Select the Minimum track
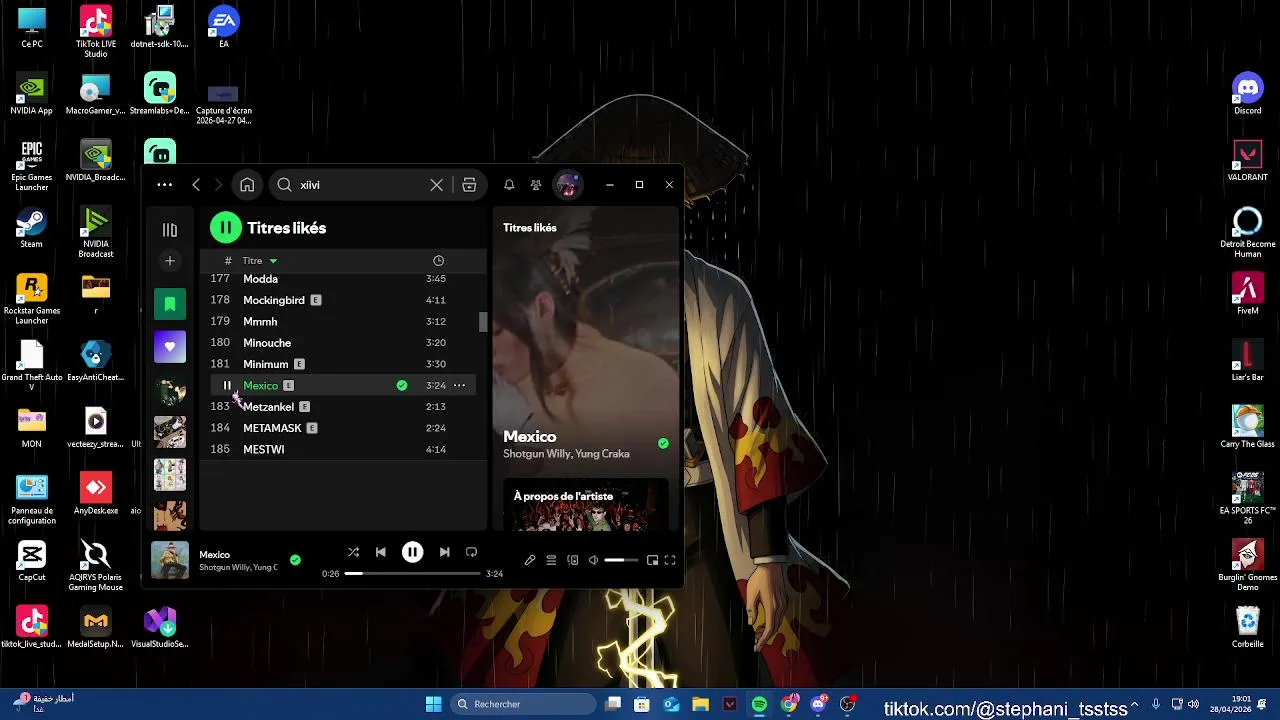Viewport: 1280px width, 720px height. 342,364
